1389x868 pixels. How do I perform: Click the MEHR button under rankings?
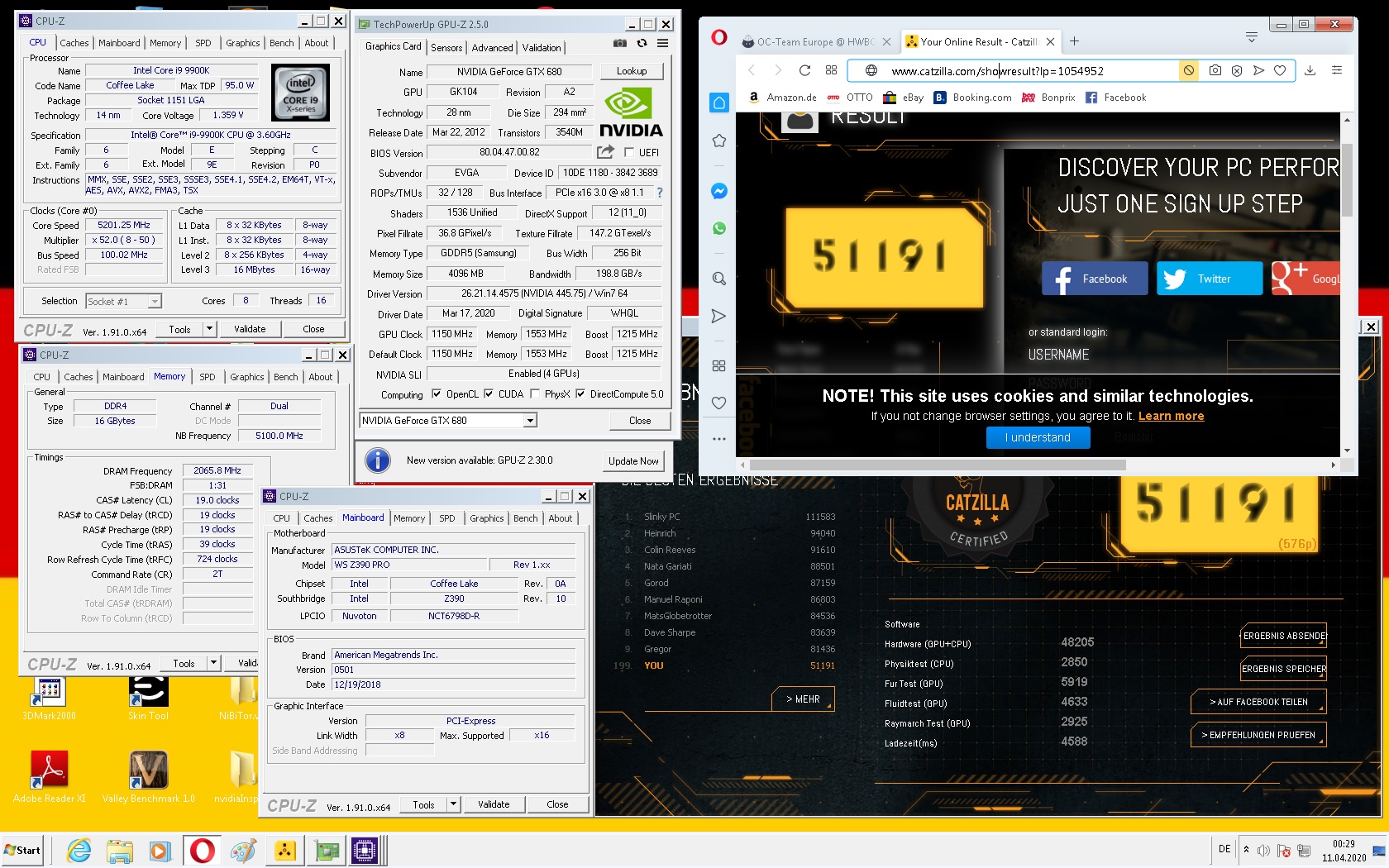[x=804, y=699]
